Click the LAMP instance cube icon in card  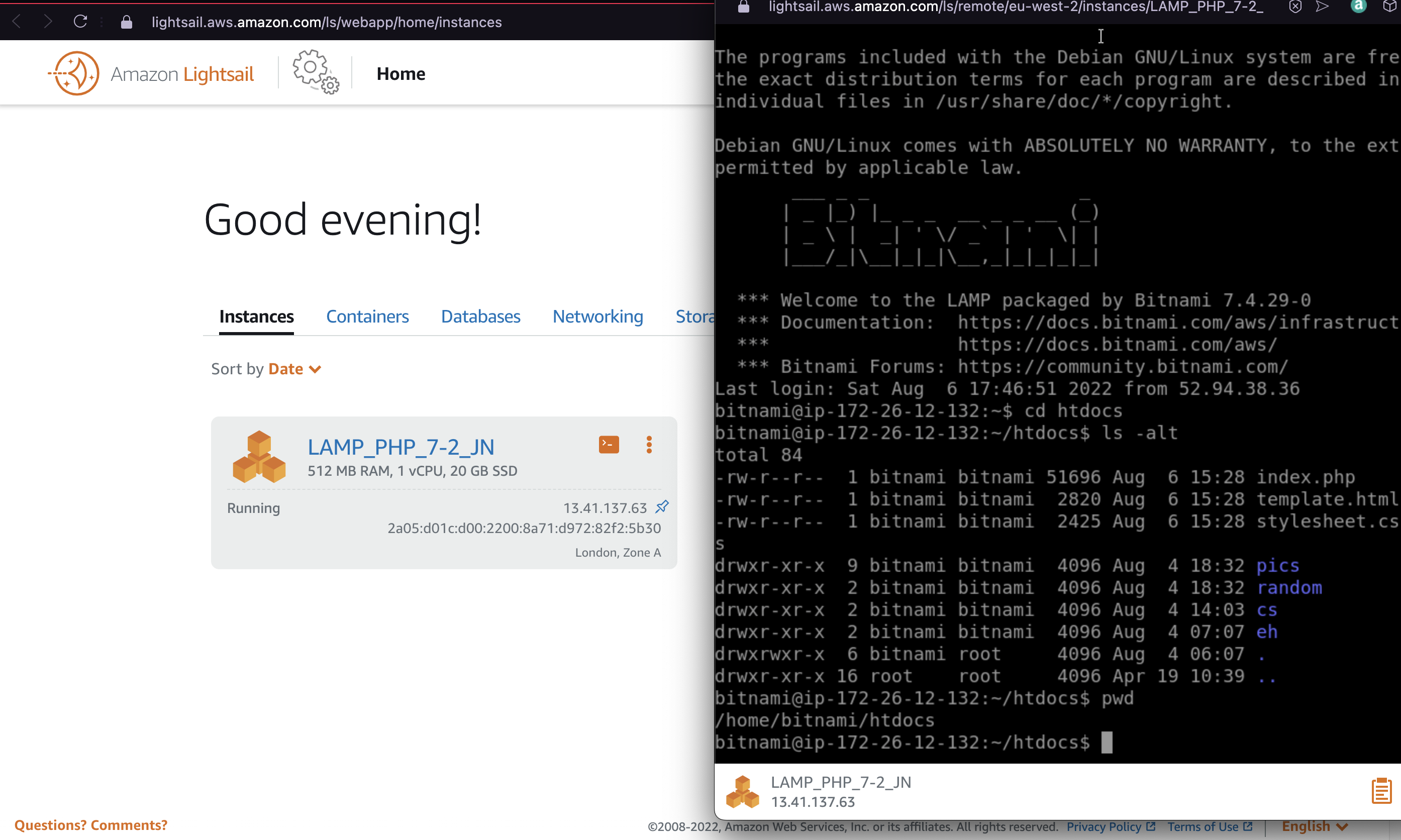[259, 457]
